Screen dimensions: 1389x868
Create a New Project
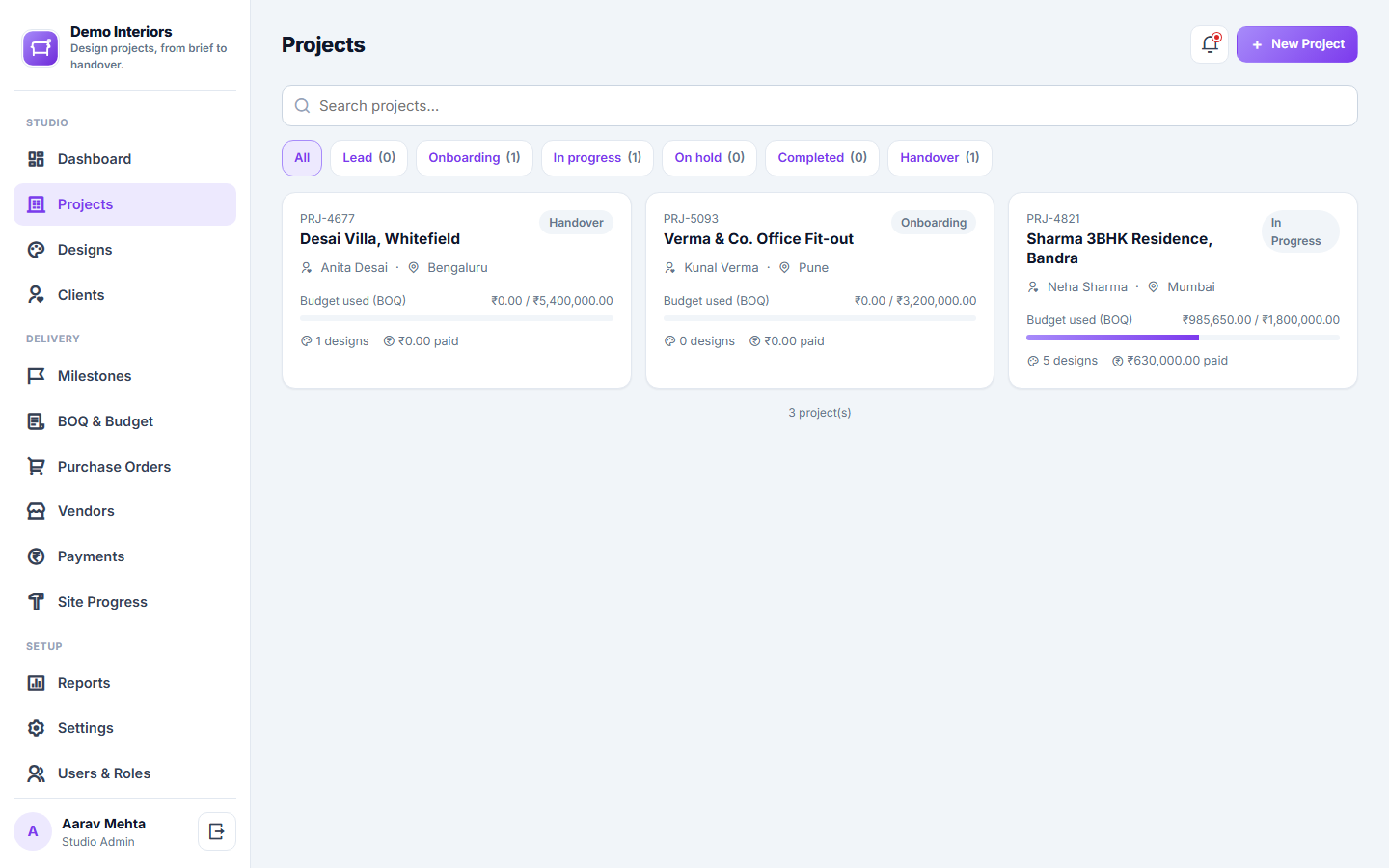tap(1297, 44)
